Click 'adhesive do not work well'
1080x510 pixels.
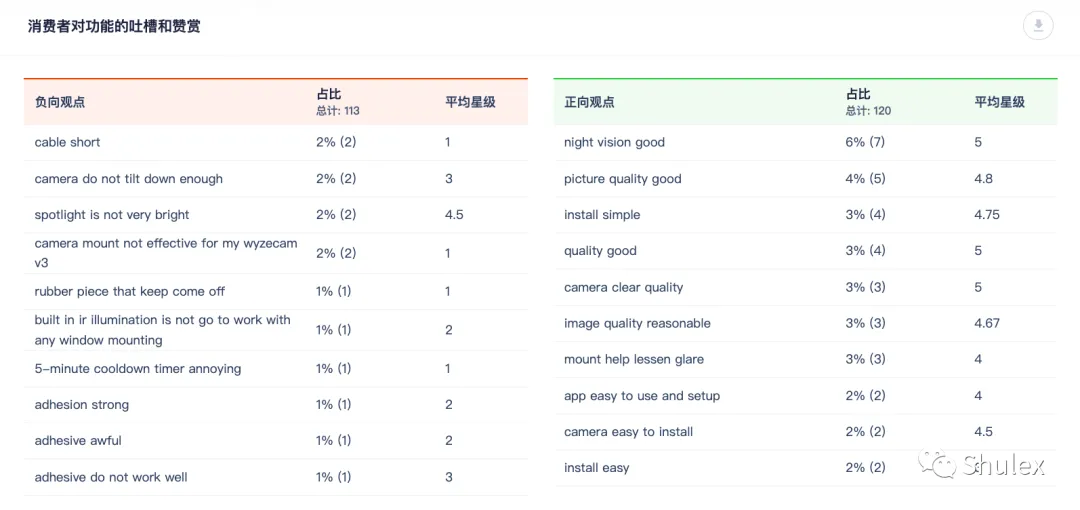(x=111, y=477)
